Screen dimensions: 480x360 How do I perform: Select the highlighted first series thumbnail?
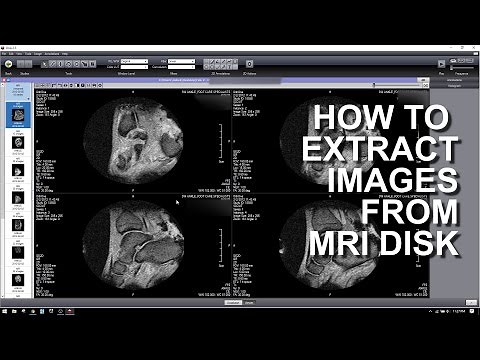[18, 115]
